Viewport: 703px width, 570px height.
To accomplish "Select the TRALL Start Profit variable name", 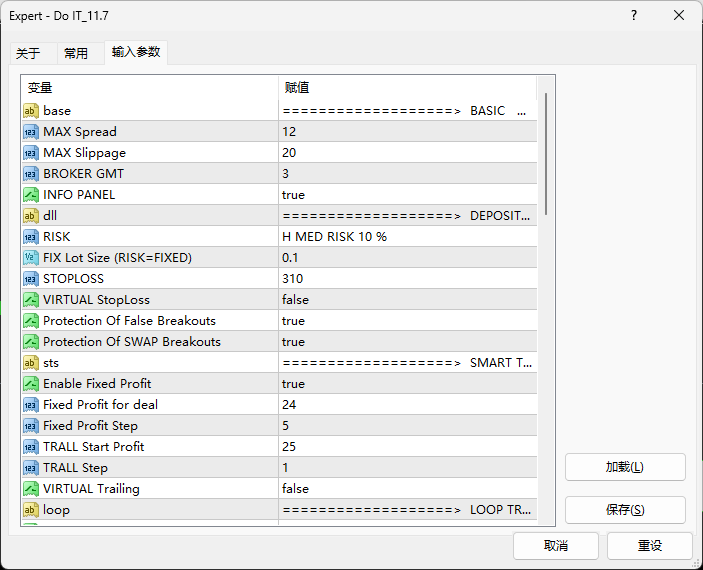I will [94, 447].
